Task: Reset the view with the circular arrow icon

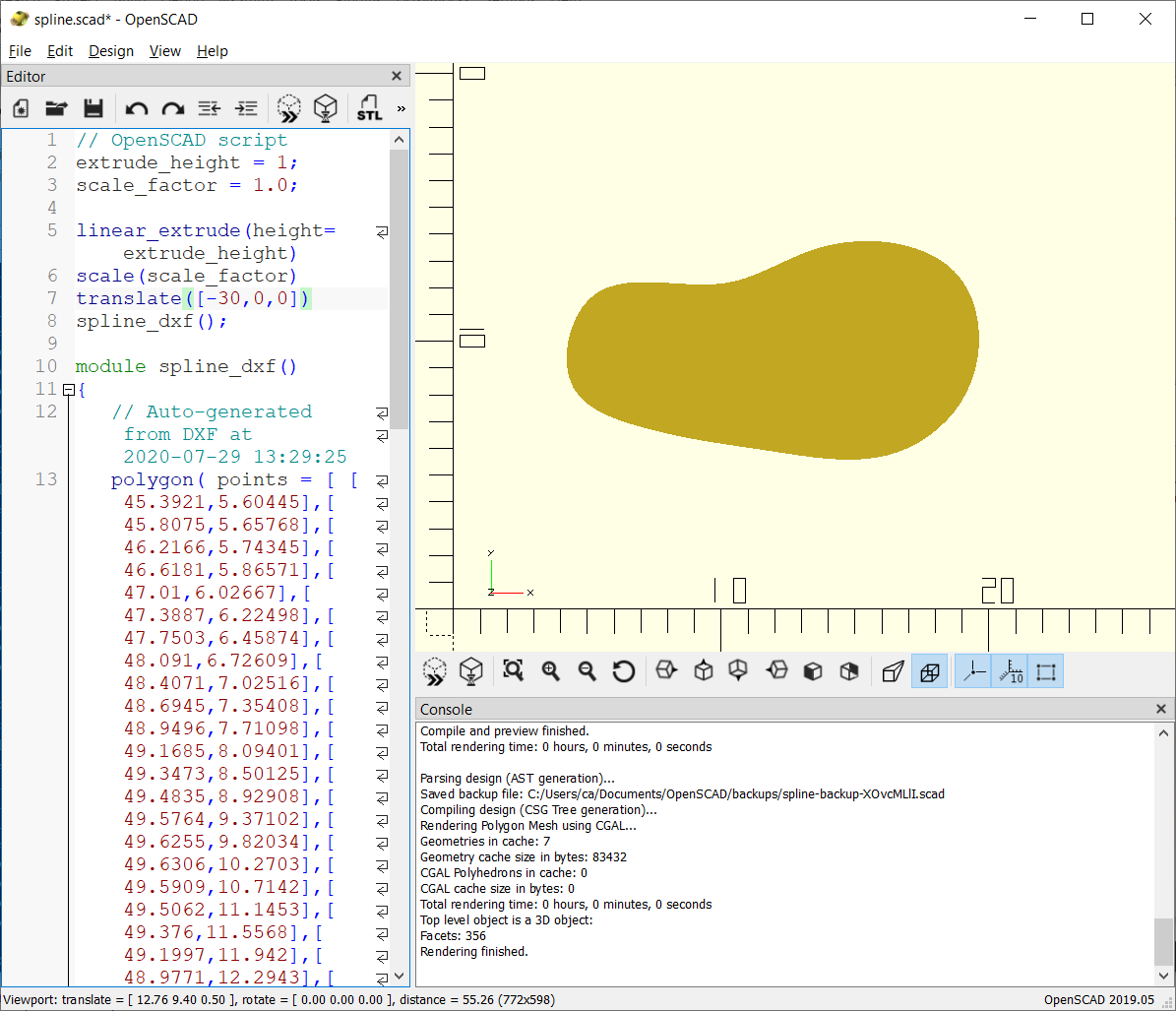Action: coord(623,671)
